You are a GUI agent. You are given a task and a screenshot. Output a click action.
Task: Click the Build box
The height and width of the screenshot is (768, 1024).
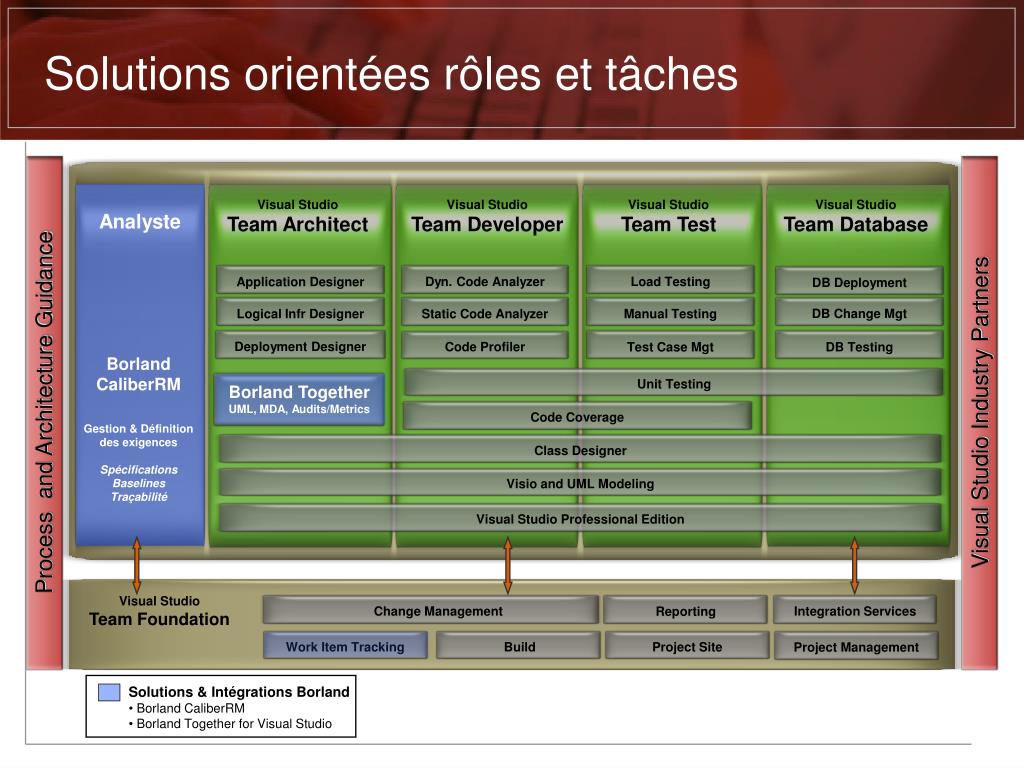tap(519, 646)
